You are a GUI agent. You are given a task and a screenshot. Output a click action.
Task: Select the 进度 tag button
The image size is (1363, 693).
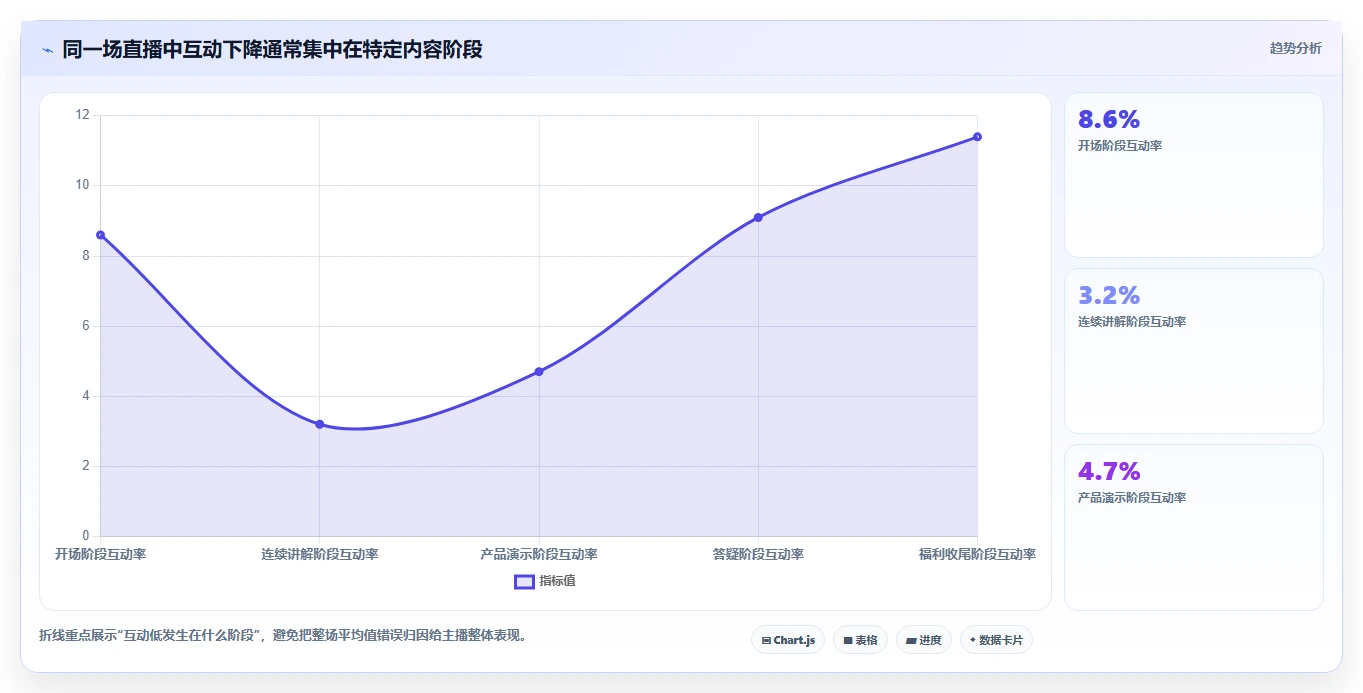[924, 640]
